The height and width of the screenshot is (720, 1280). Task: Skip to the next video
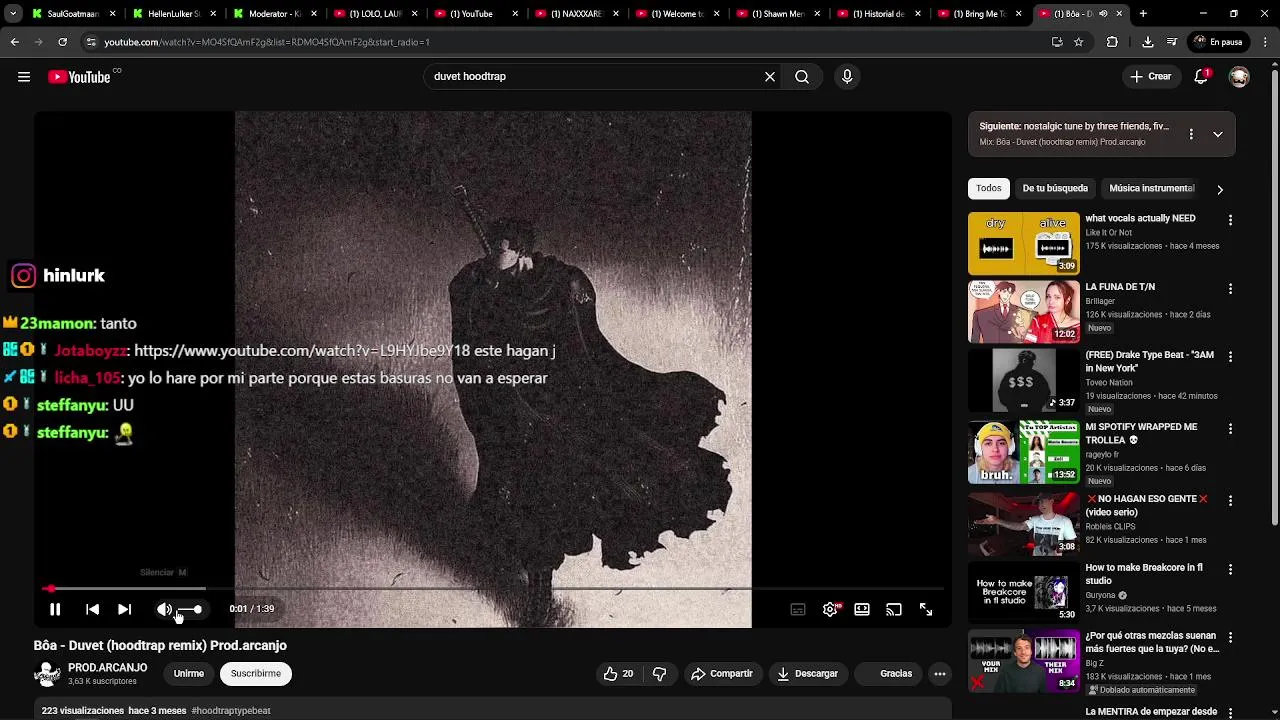click(x=124, y=609)
